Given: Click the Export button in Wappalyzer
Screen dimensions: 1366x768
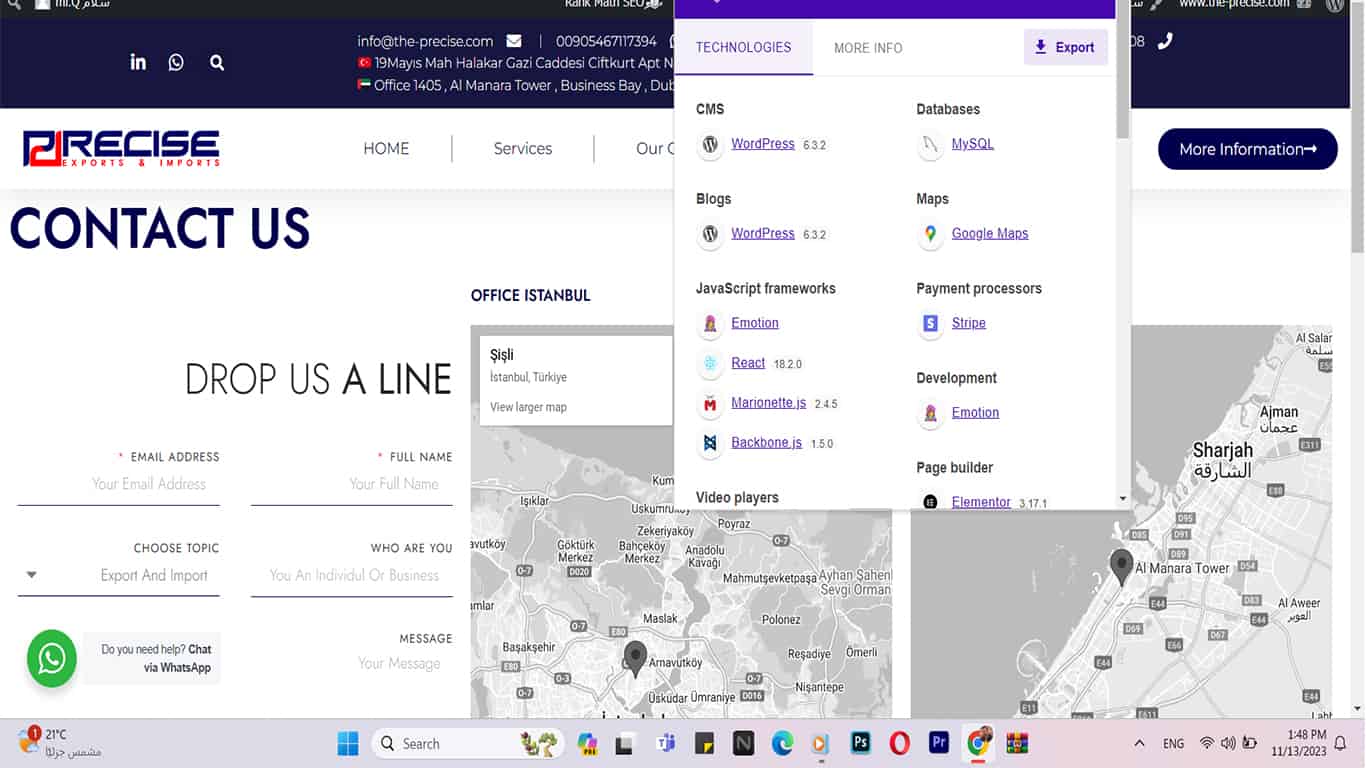Looking at the screenshot, I should pos(1065,47).
